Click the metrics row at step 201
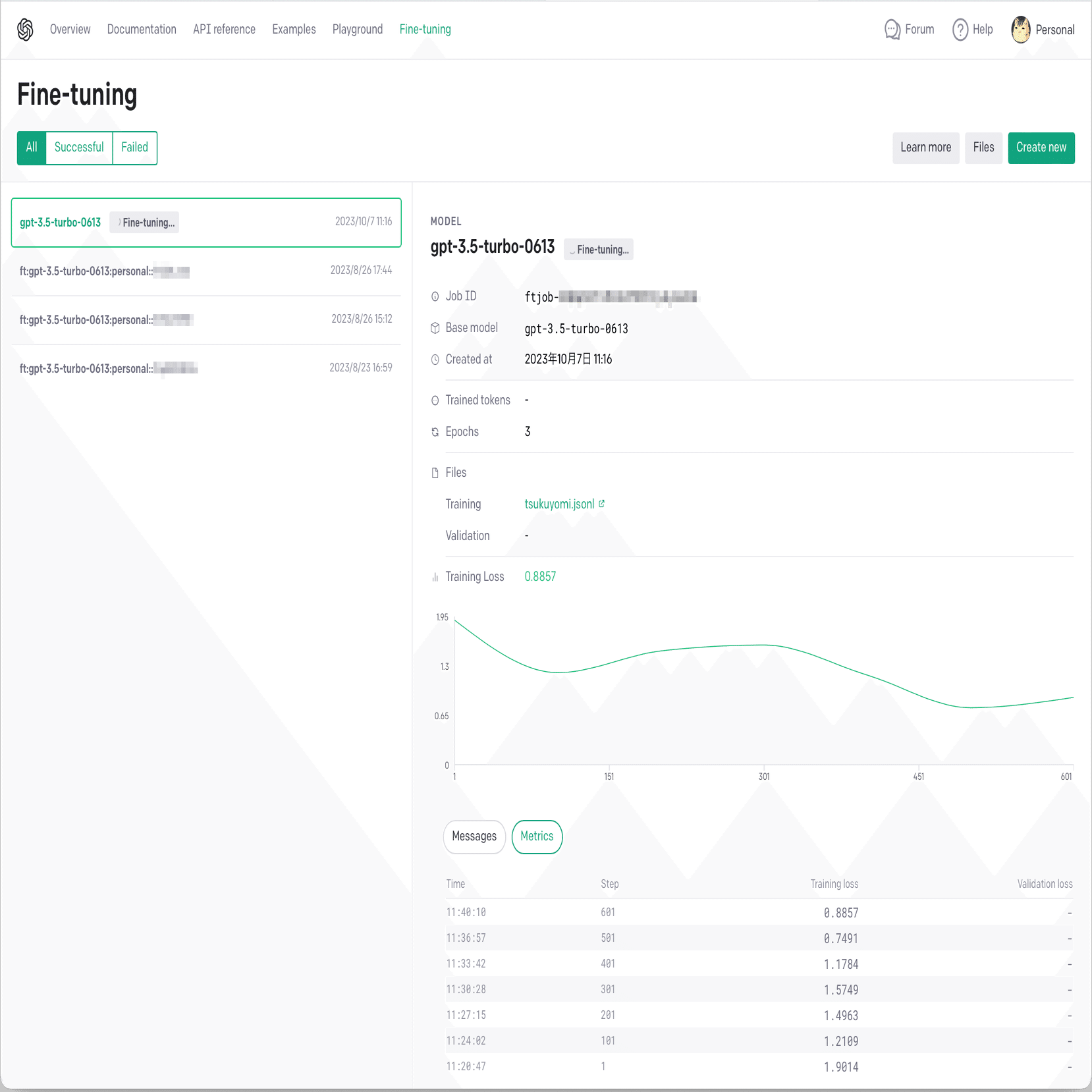Viewport: 1092px width, 1092px height. tap(759, 1016)
